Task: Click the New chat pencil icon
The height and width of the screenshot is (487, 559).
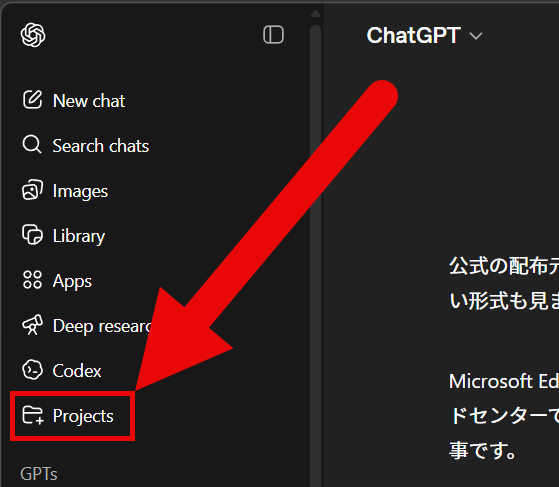Action: 32,99
